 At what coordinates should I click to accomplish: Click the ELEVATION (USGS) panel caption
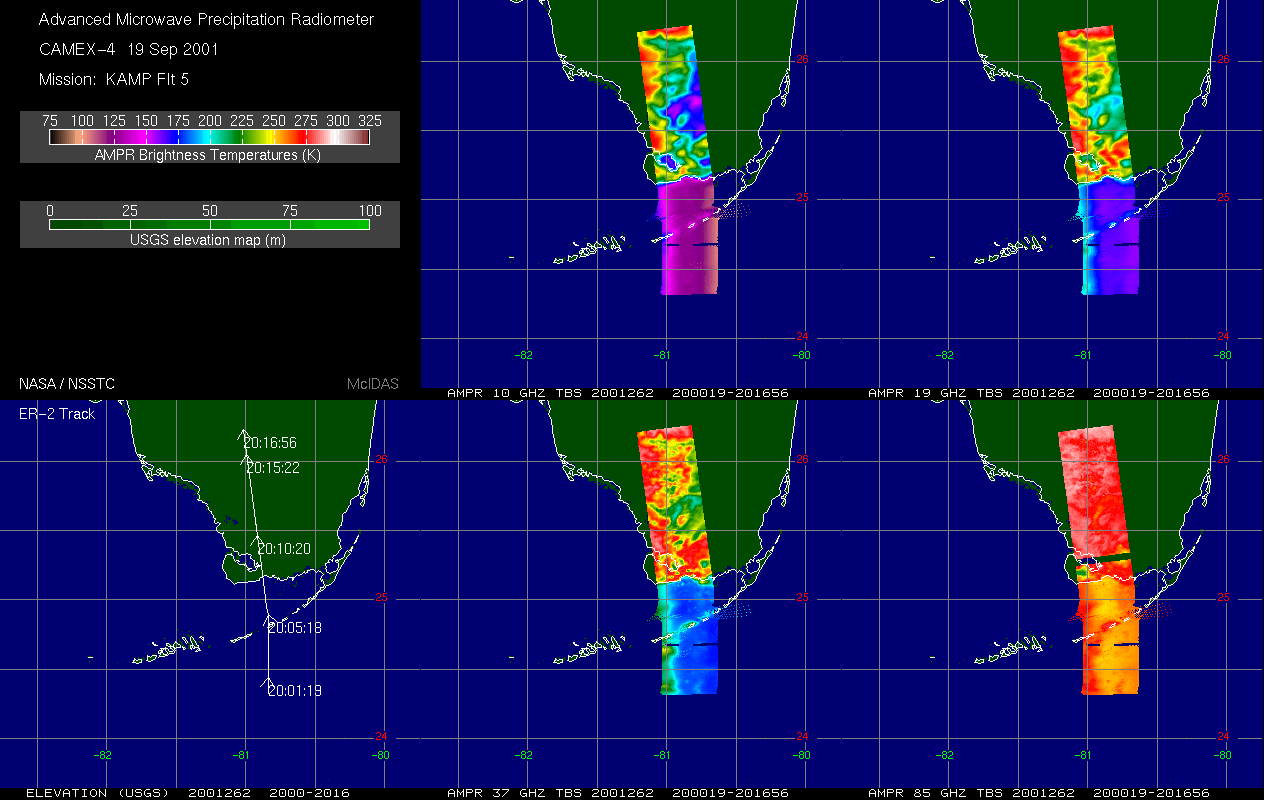[x=187, y=793]
